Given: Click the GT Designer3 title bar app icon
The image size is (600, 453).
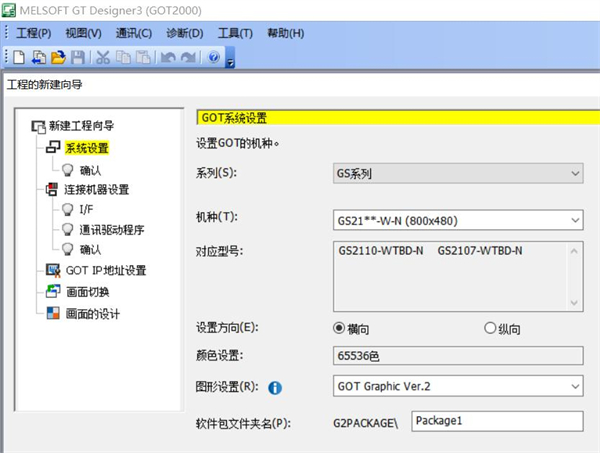Looking at the screenshot, I should 9,10.
